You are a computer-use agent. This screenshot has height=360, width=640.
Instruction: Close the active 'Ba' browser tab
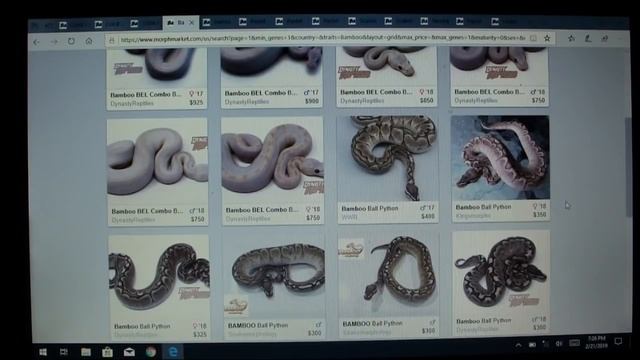(191, 23)
